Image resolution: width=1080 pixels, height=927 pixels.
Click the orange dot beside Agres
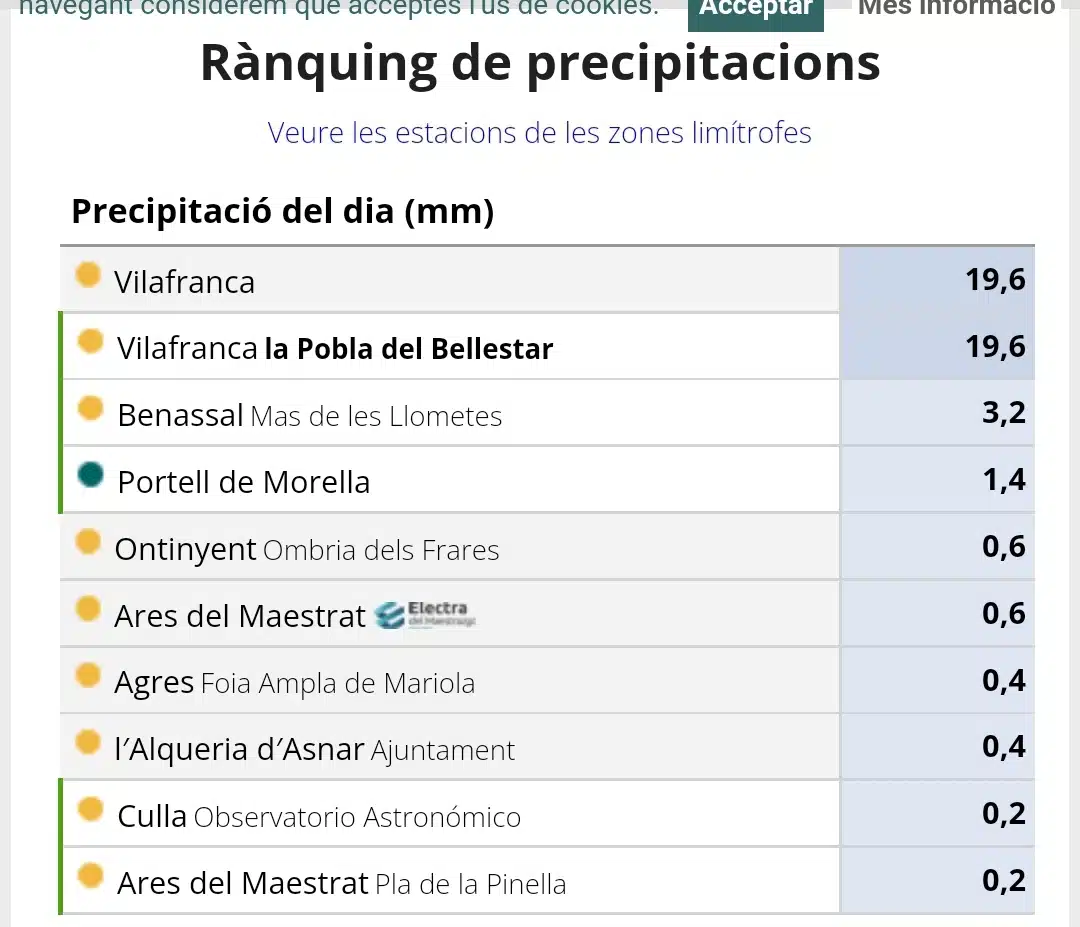88,675
